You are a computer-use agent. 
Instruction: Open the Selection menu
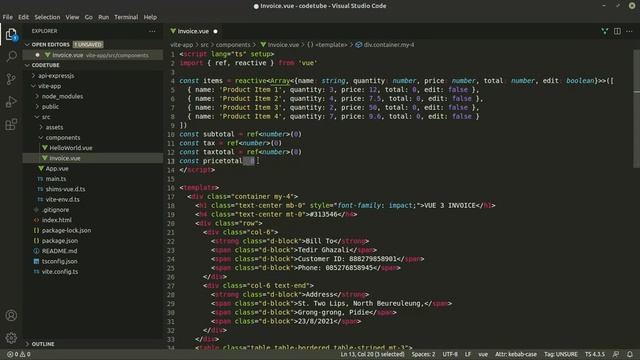(47, 17)
